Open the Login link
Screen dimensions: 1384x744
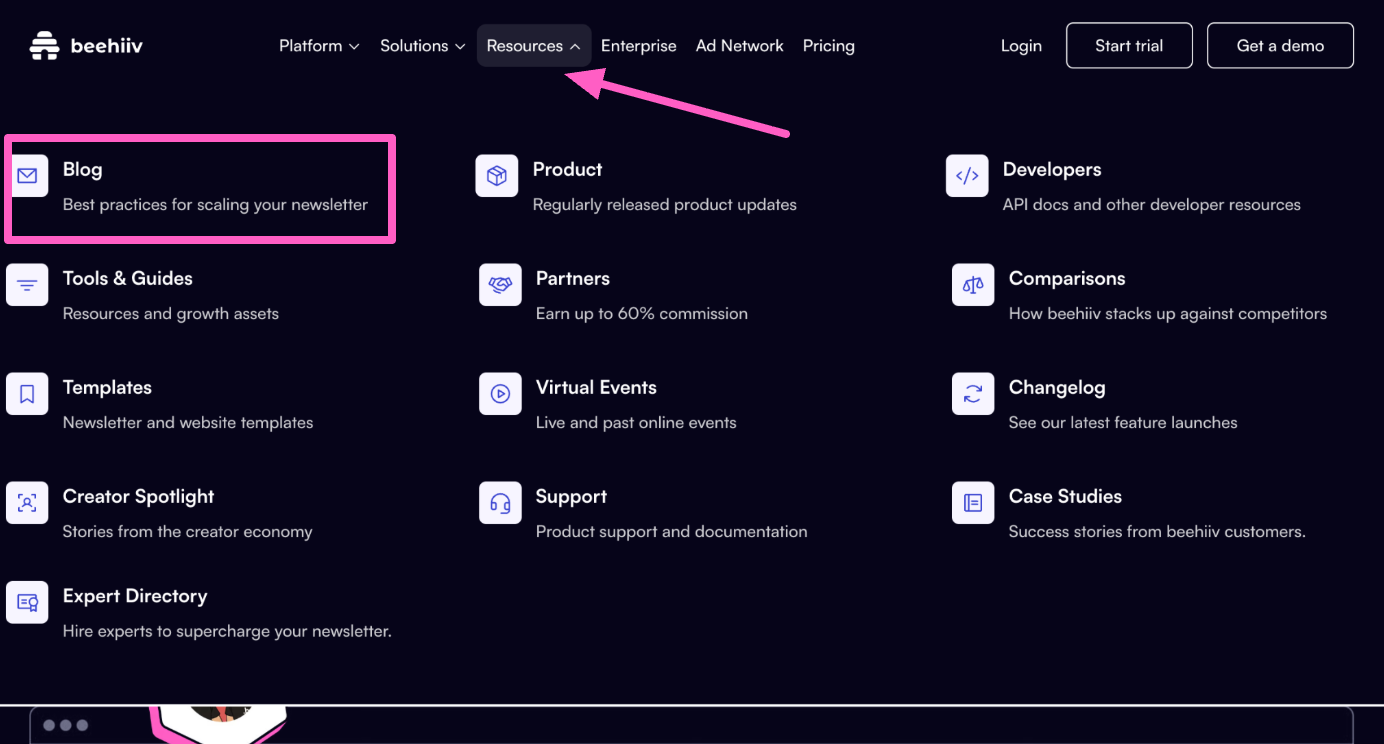[x=1021, y=46]
